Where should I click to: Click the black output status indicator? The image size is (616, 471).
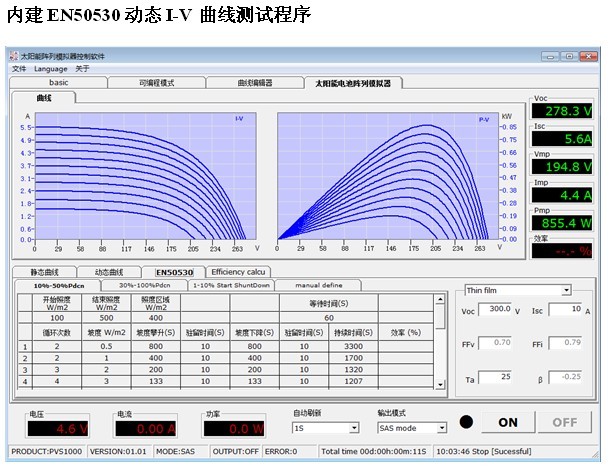pos(466,422)
